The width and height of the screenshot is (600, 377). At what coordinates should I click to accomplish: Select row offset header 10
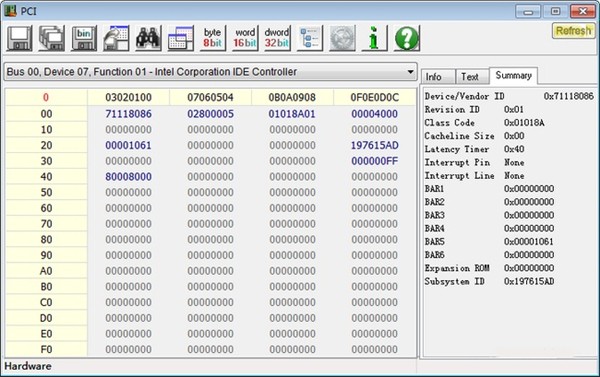46,129
